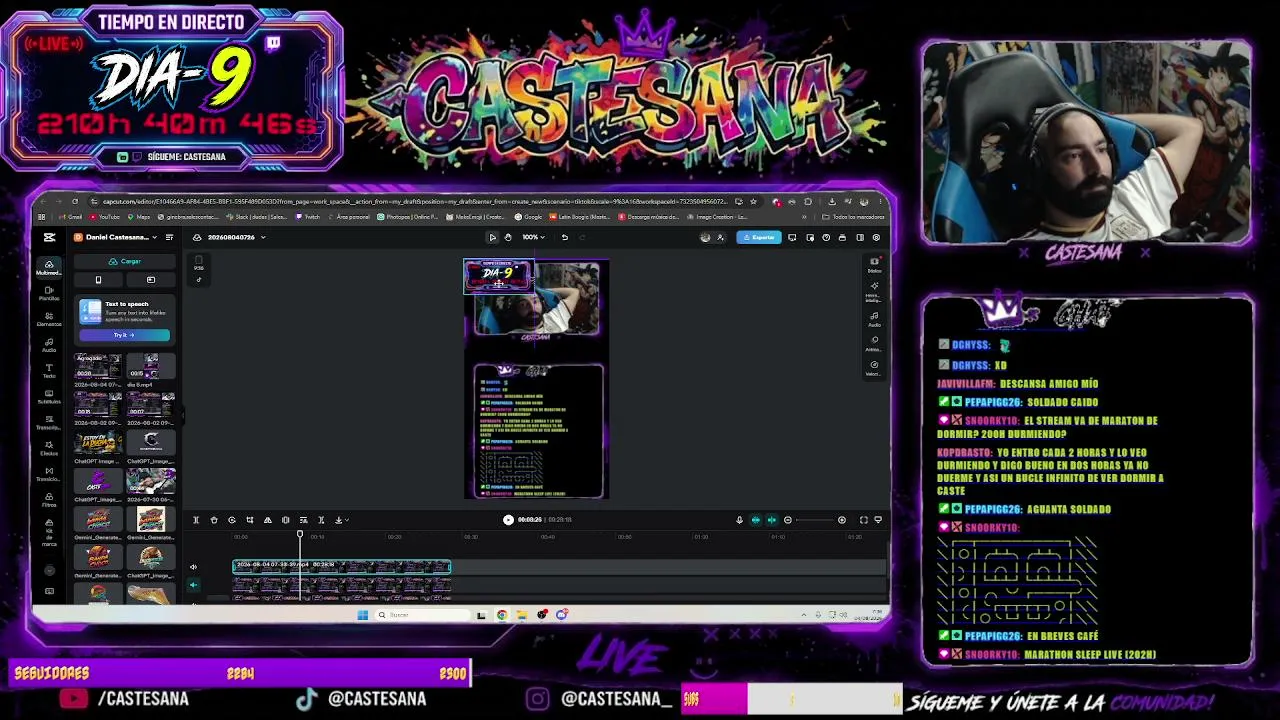1280x720 pixels.
Task: Select the hand pan tool
Action: pos(508,237)
